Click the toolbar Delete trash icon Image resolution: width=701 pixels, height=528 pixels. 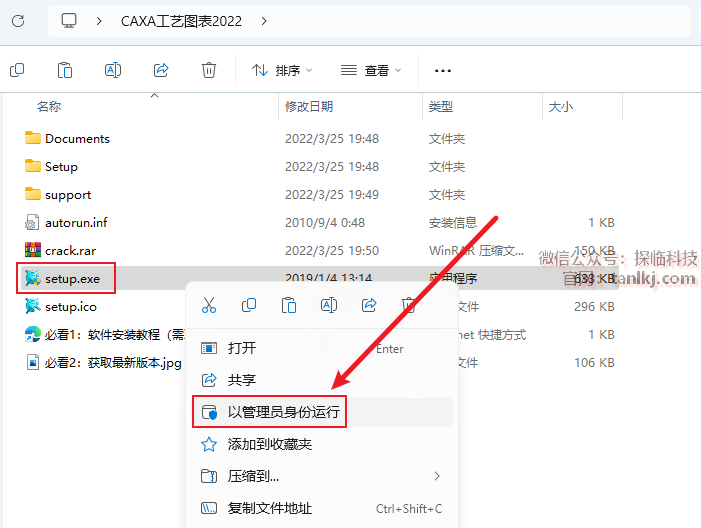tap(209, 70)
